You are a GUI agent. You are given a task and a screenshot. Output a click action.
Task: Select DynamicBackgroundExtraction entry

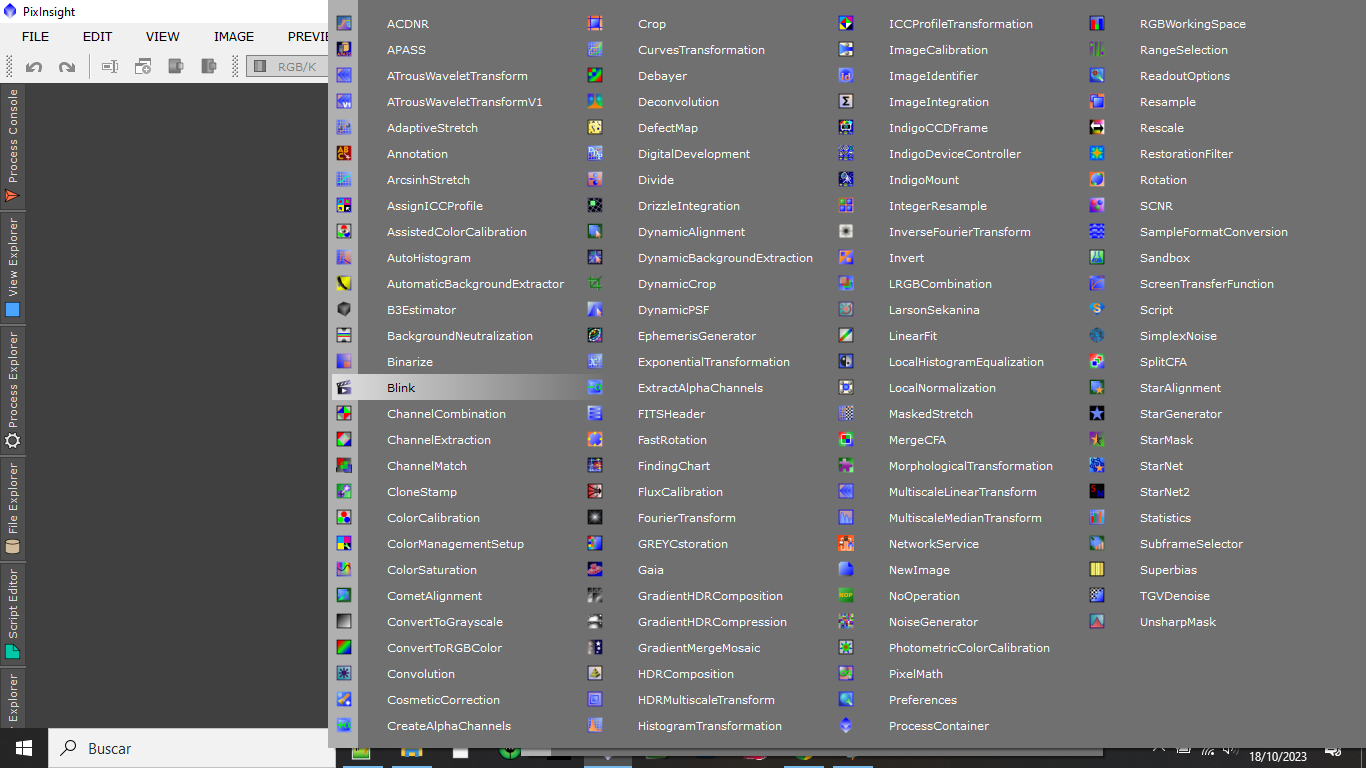tap(725, 257)
